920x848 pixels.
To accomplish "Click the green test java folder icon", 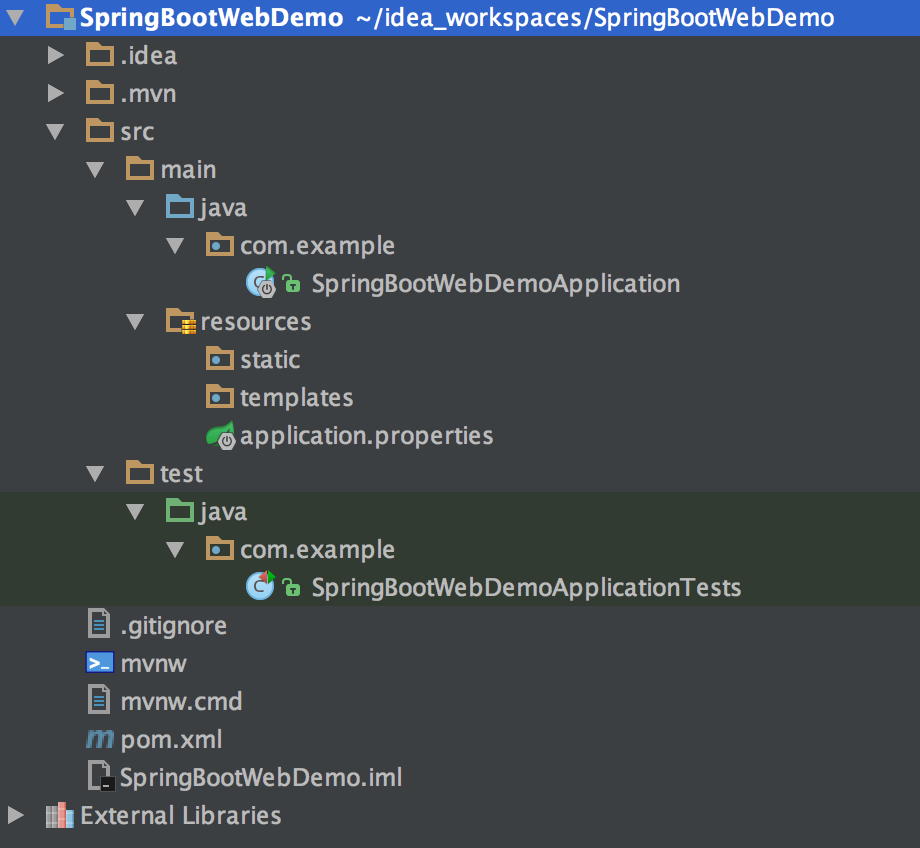I will pos(180,510).
